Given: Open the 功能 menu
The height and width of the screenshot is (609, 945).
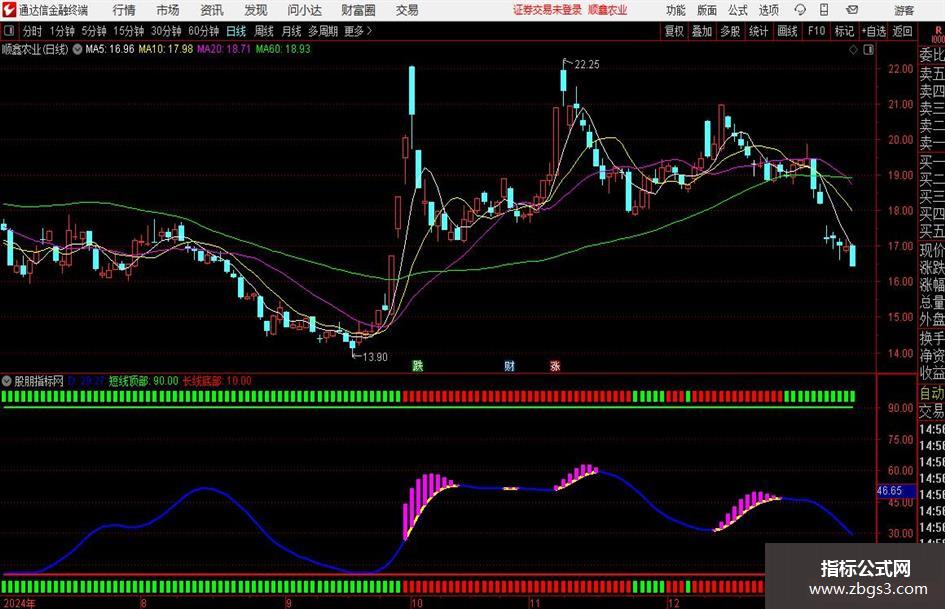Looking at the screenshot, I should coord(676,10).
